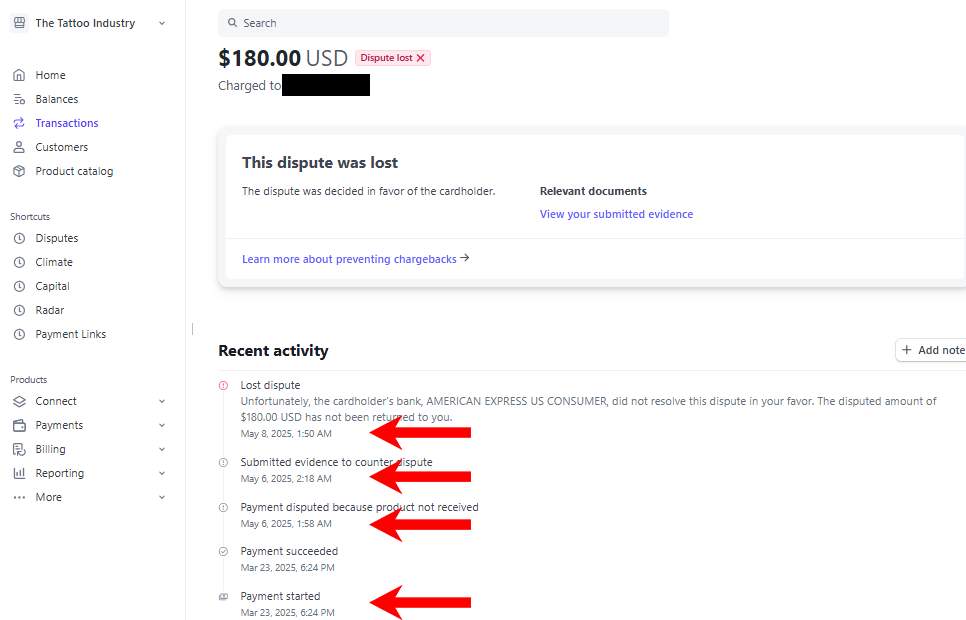Open the Transactions page
966x620 pixels.
click(66, 123)
